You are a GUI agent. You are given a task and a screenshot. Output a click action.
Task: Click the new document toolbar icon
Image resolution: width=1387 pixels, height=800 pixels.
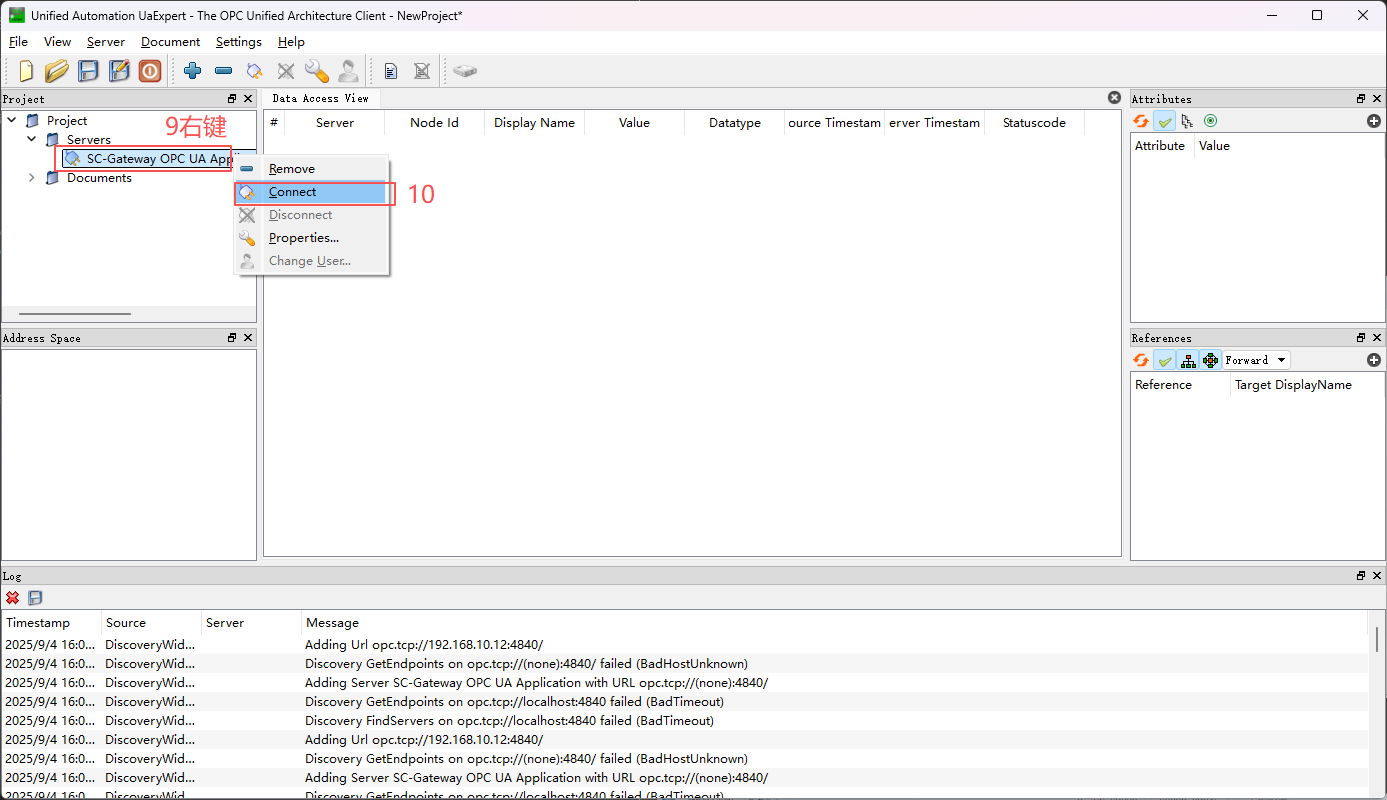(27, 71)
